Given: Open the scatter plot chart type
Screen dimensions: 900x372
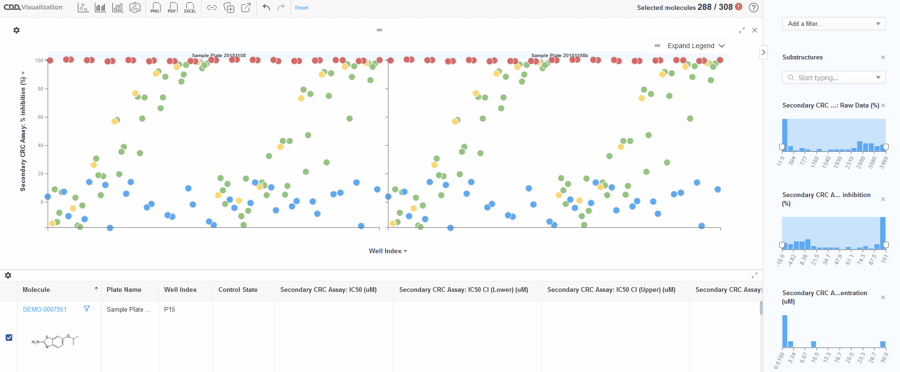Looking at the screenshot, I should tap(83, 7).
